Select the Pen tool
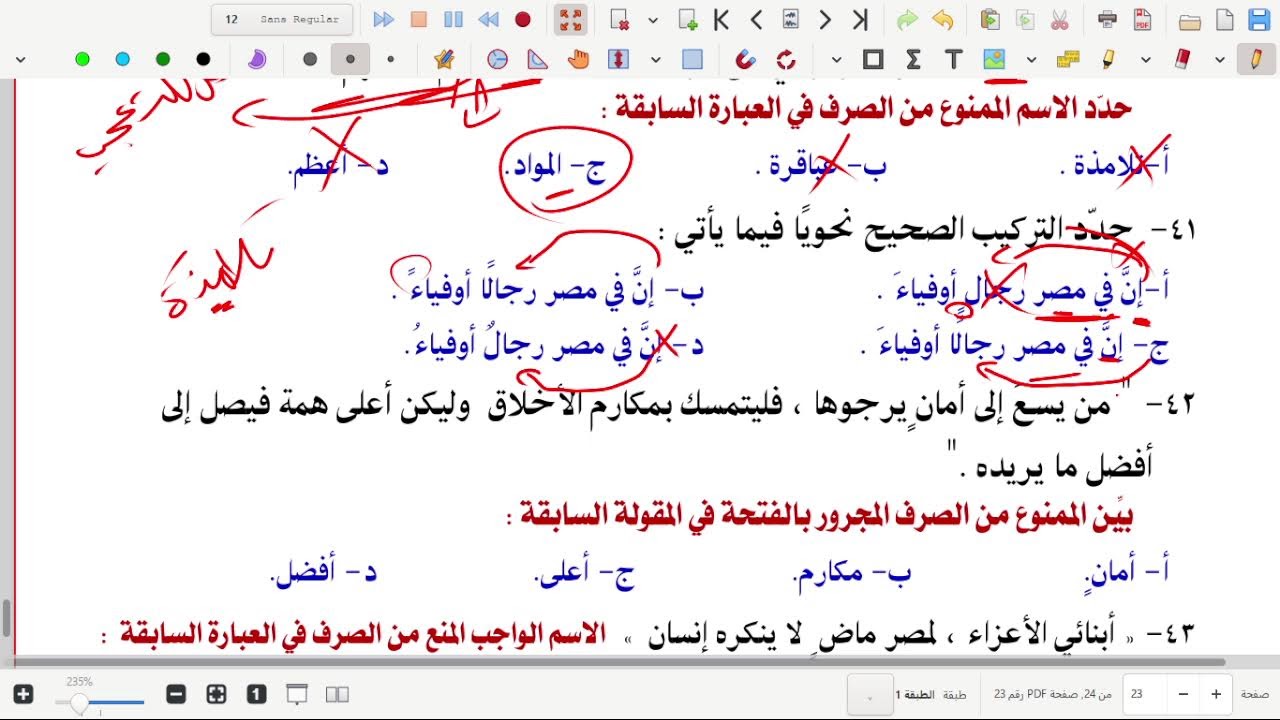 coord(1256,60)
